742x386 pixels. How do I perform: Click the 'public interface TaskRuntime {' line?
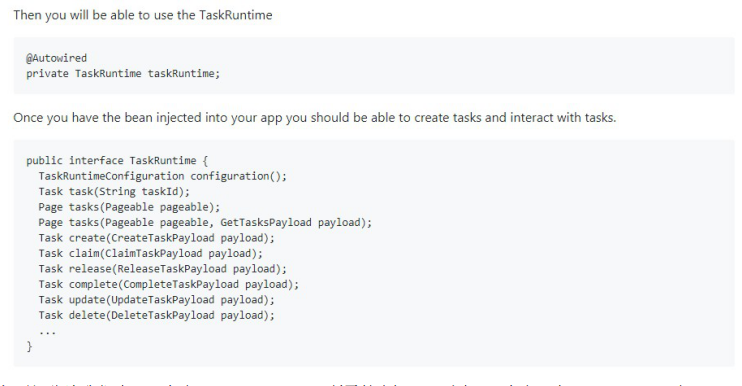(x=117, y=161)
